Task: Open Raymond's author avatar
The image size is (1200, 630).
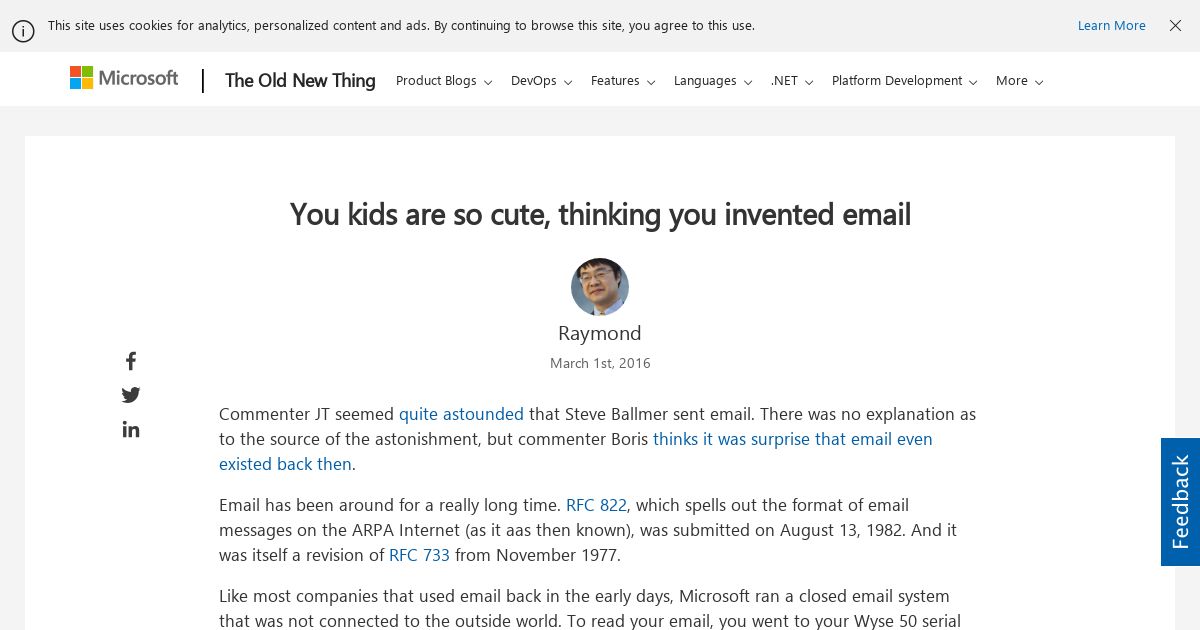Action: (600, 287)
